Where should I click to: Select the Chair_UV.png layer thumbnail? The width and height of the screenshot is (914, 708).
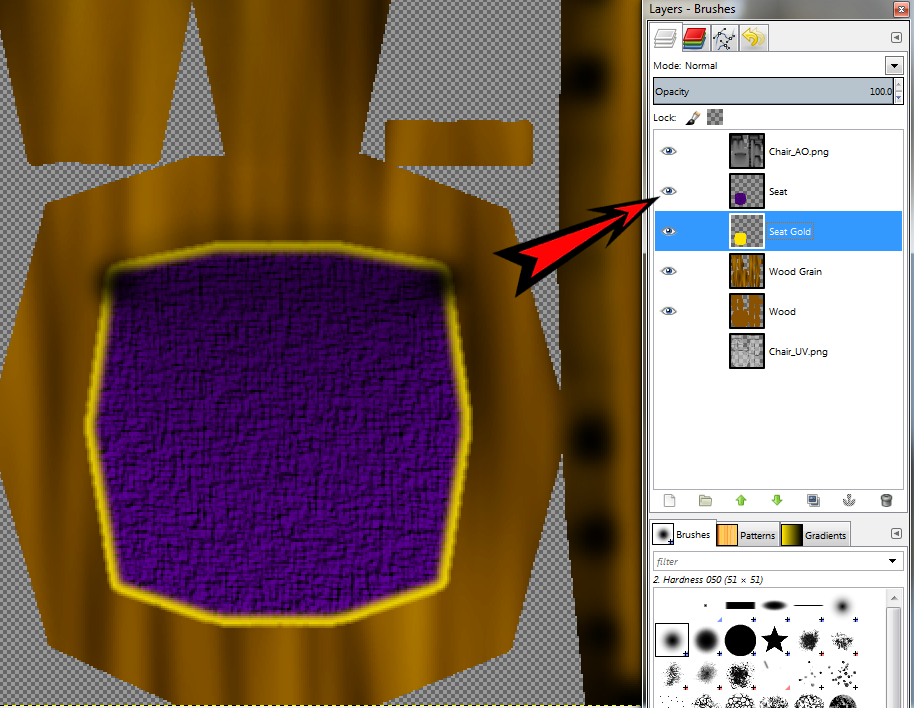pos(747,351)
